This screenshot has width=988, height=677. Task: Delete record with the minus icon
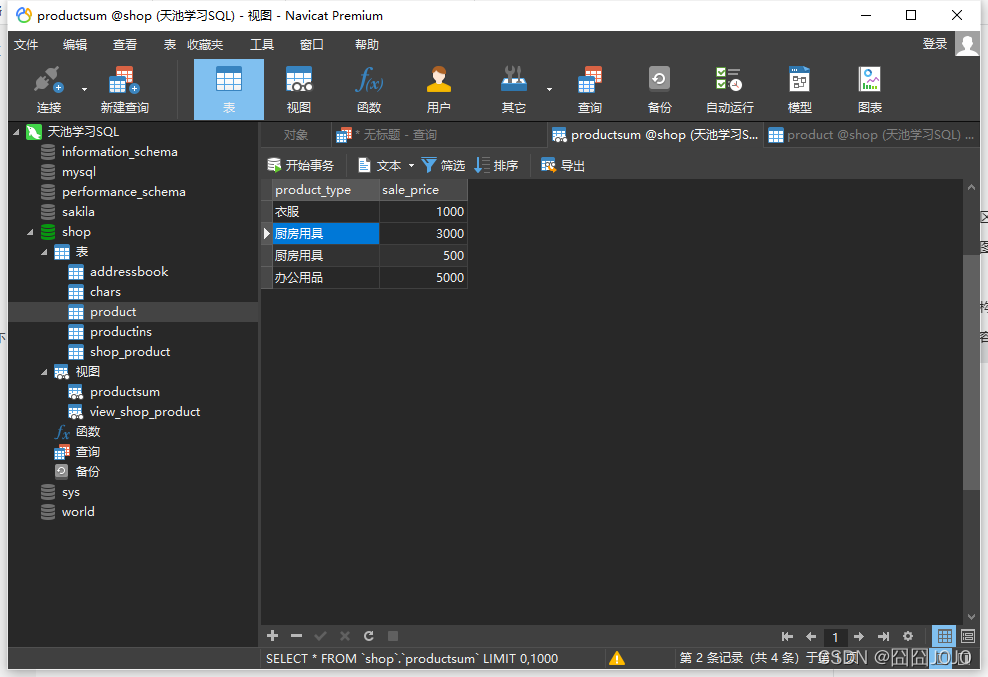297,635
